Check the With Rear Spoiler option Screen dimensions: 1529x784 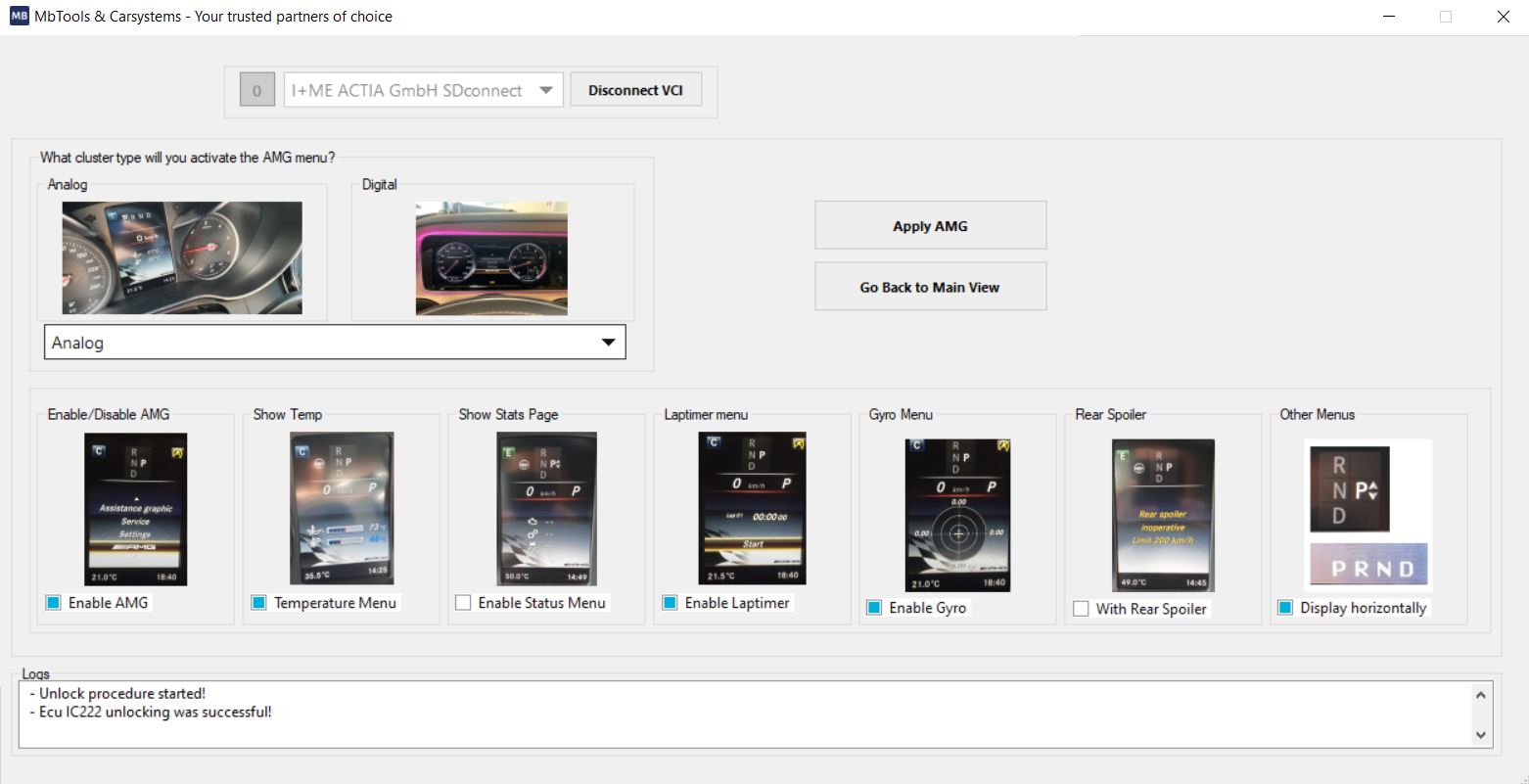1081,608
